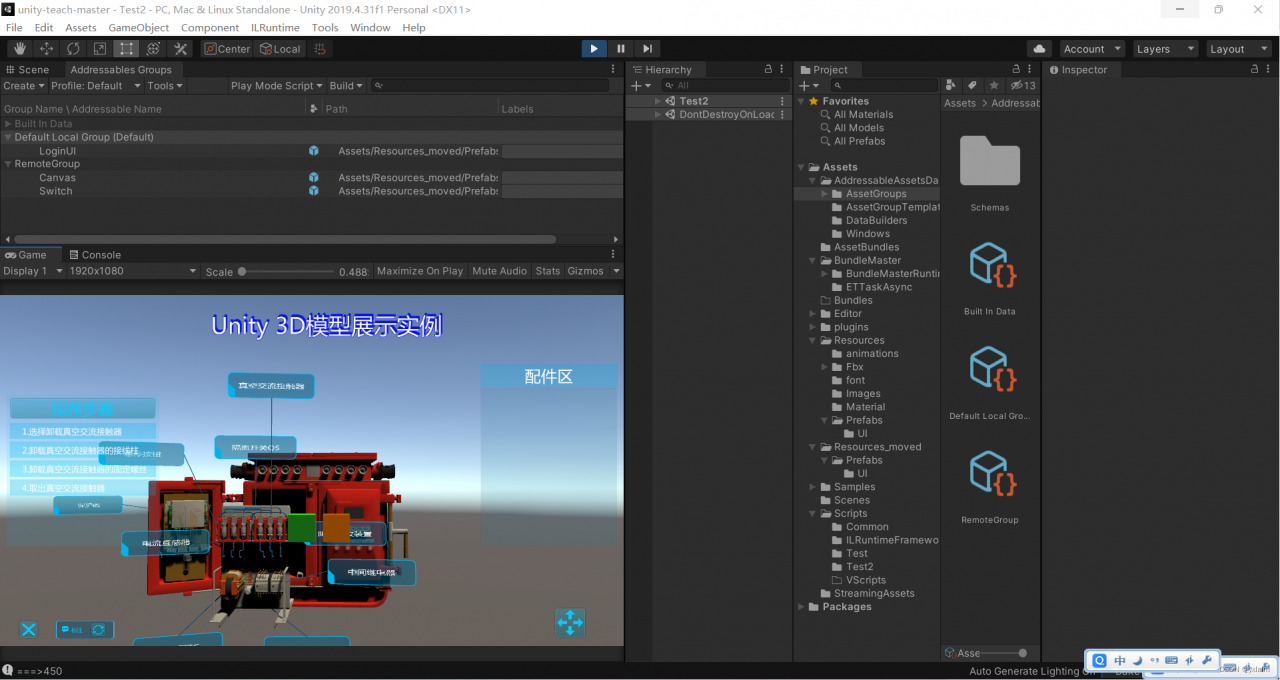Toggle grid snapping icon
Screen dimensions: 1280x680
(x=321, y=49)
